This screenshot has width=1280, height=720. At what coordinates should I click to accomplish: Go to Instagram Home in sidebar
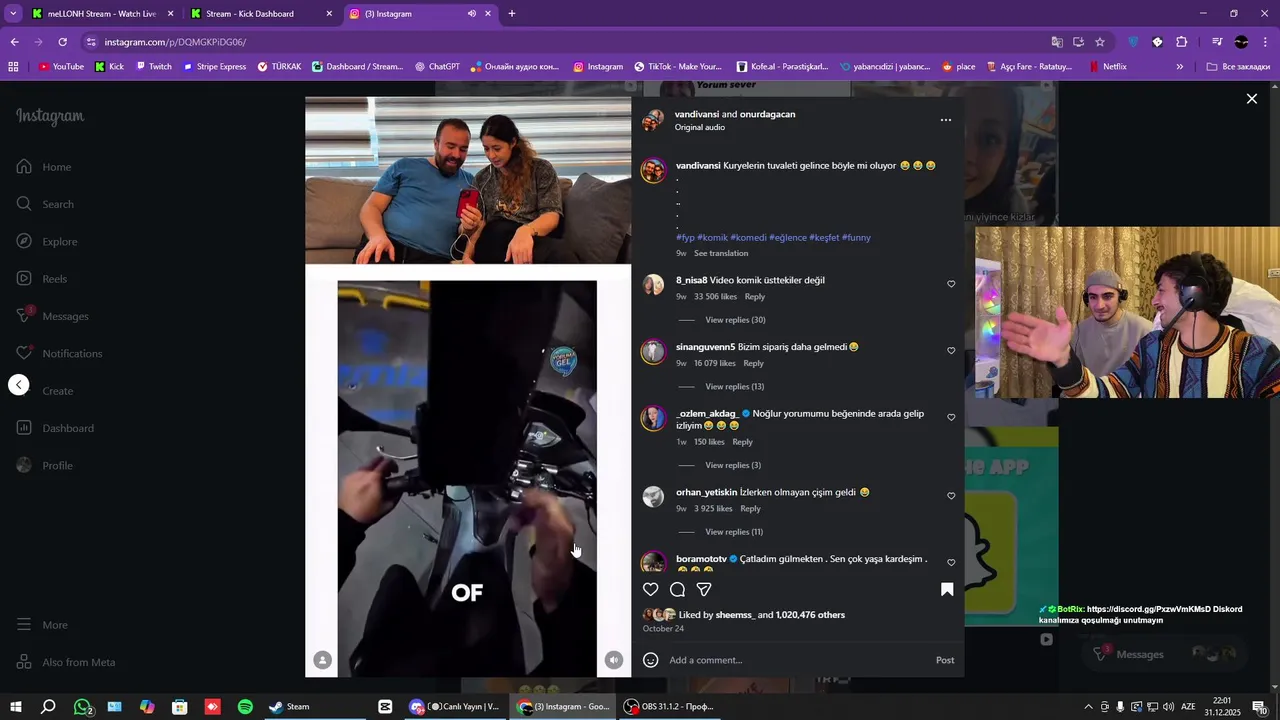point(44,167)
